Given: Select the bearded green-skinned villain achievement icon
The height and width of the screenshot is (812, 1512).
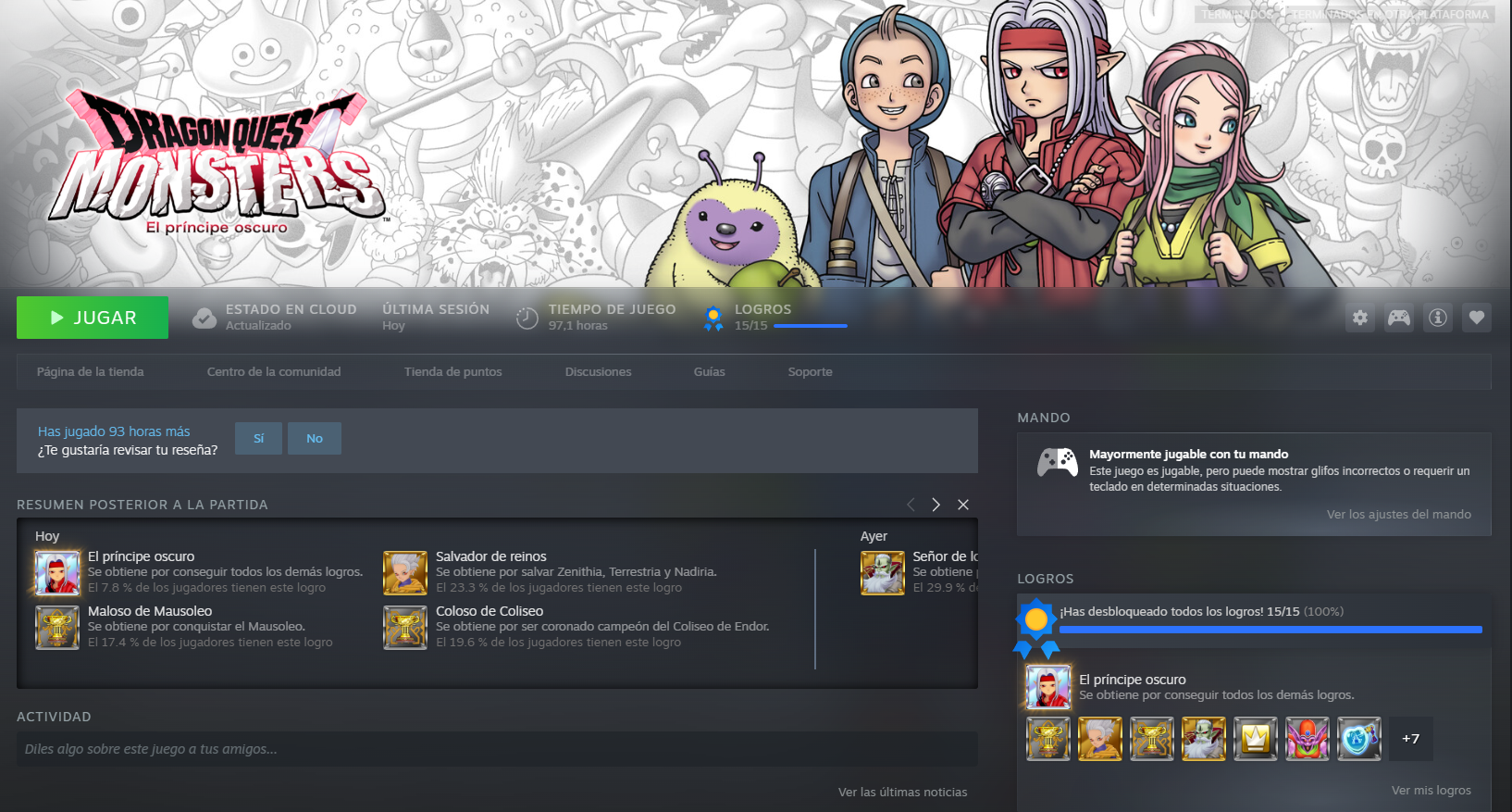Looking at the screenshot, I should click(1204, 739).
